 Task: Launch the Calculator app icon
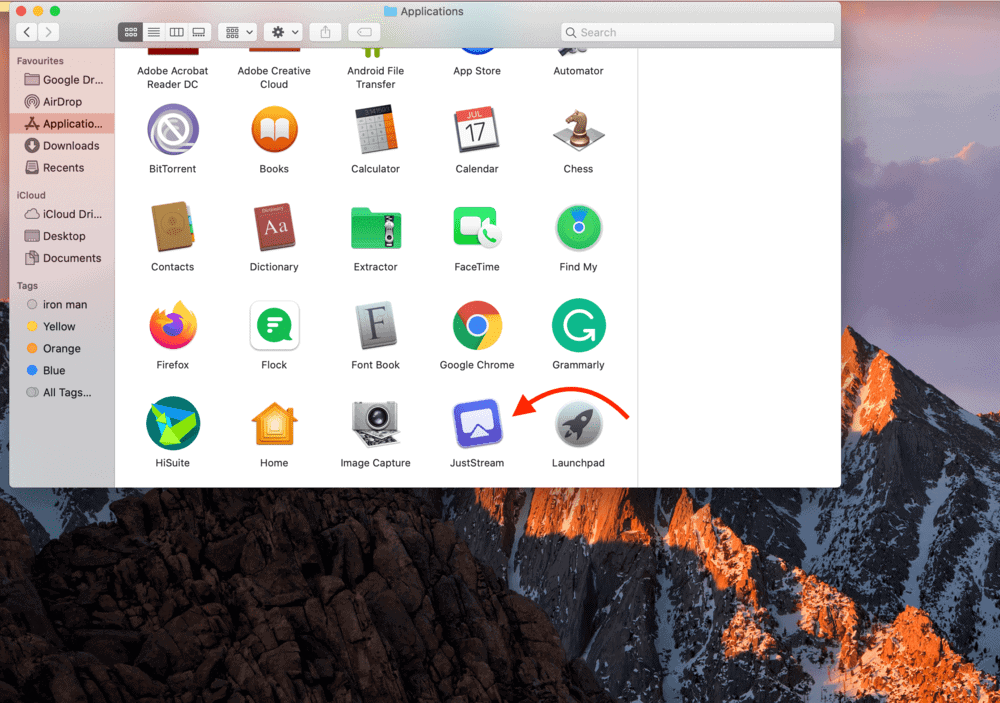point(376,130)
